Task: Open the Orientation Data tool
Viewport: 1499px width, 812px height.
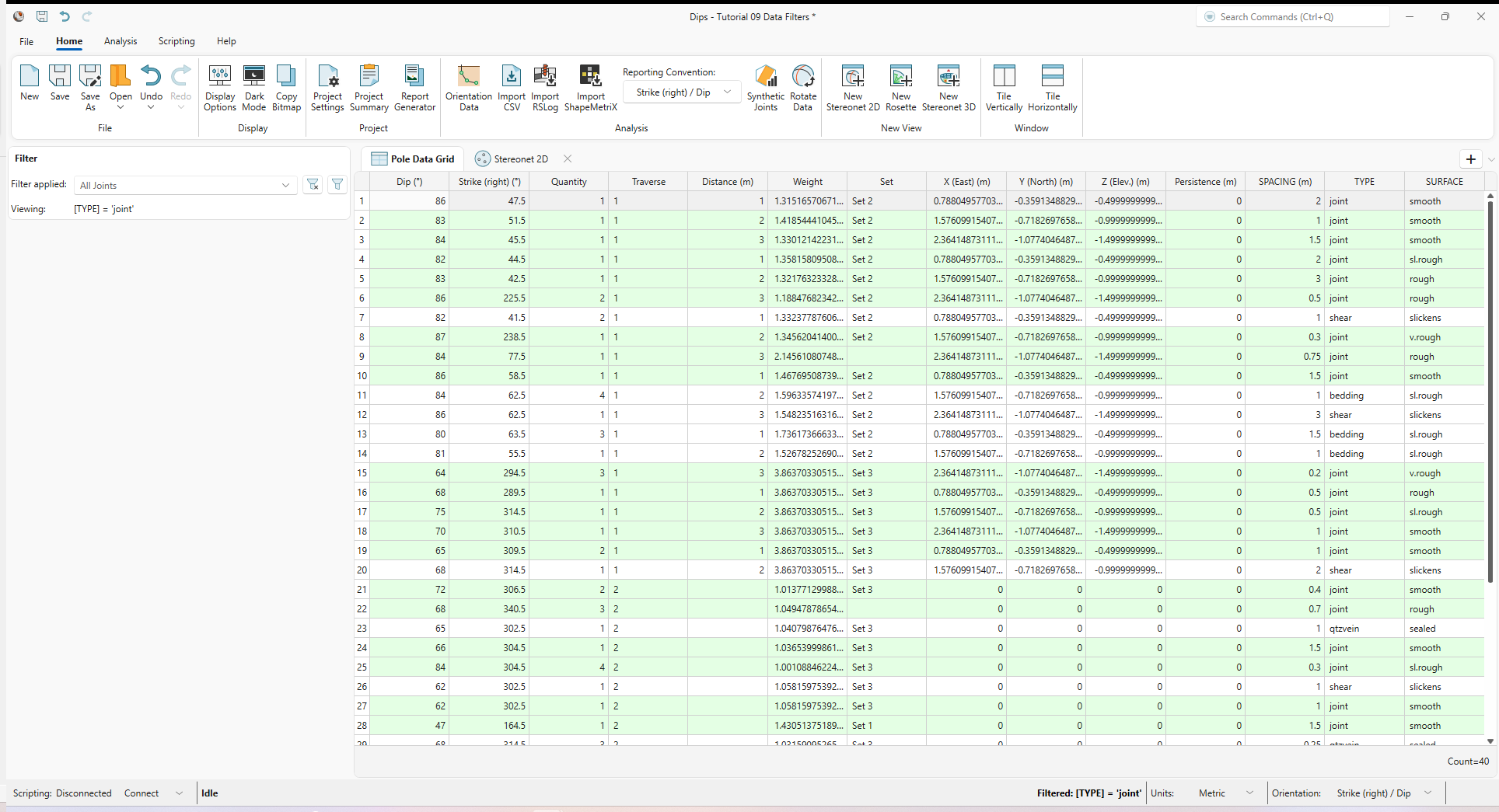Action: point(468,87)
